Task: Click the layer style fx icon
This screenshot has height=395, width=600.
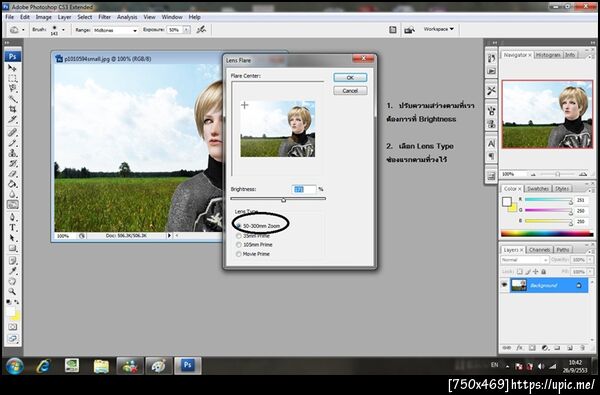Action: click(519, 348)
